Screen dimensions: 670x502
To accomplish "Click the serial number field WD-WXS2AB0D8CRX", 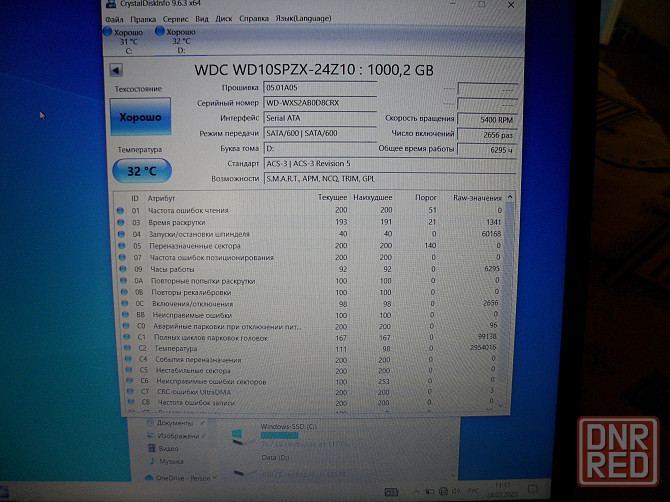I will click(x=320, y=103).
